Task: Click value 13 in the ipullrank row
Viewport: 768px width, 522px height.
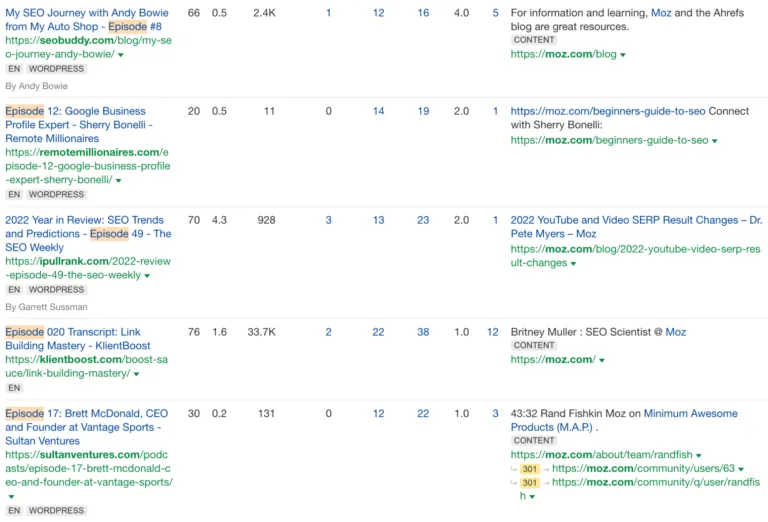Action: (x=378, y=220)
